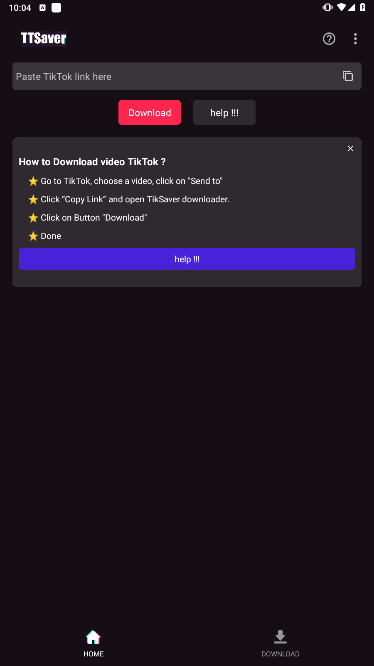Viewport: 374px width, 666px height.
Task: Tap the star beside 'Go to TikTok'
Action: (33, 181)
